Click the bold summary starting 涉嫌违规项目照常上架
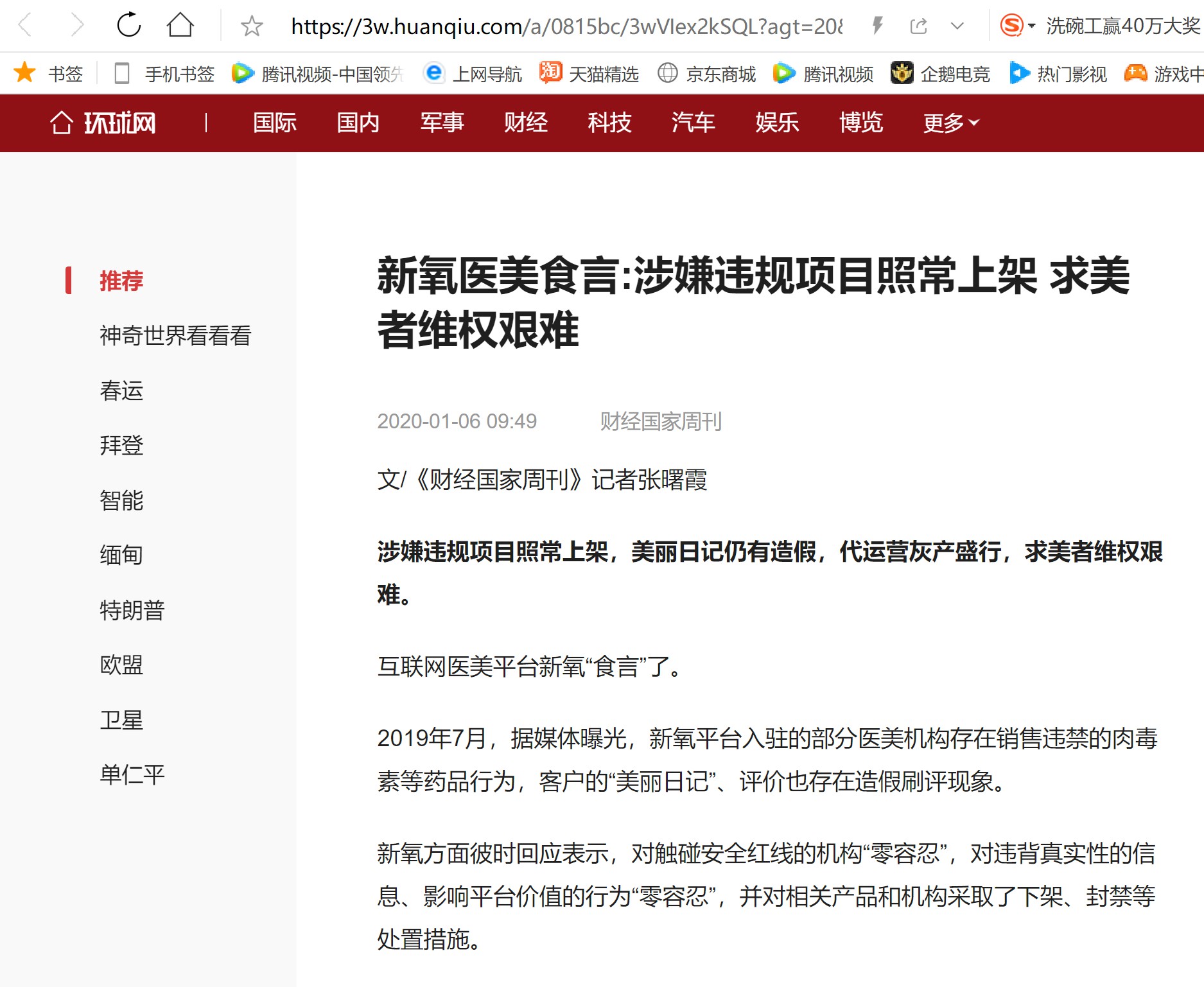 pyautogui.click(x=770, y=573)
